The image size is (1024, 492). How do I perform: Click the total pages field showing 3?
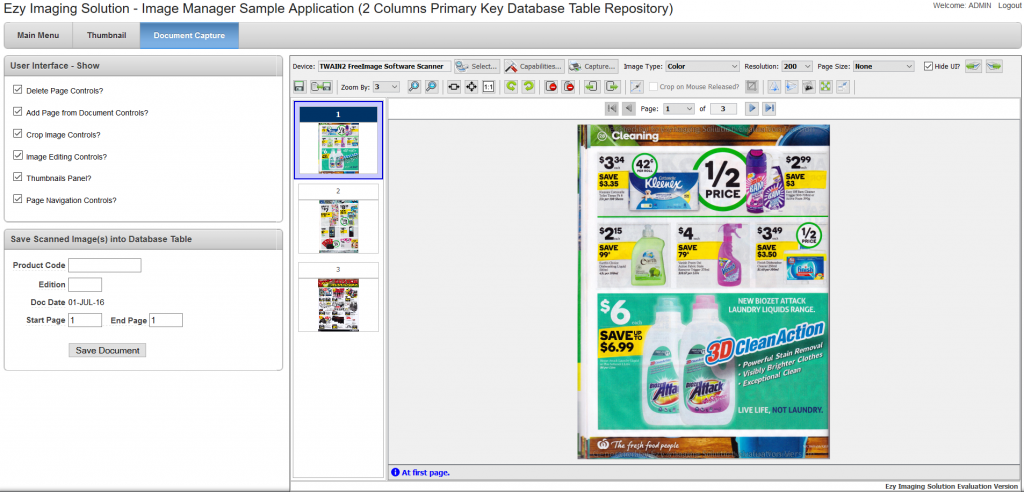pos(724,108)
